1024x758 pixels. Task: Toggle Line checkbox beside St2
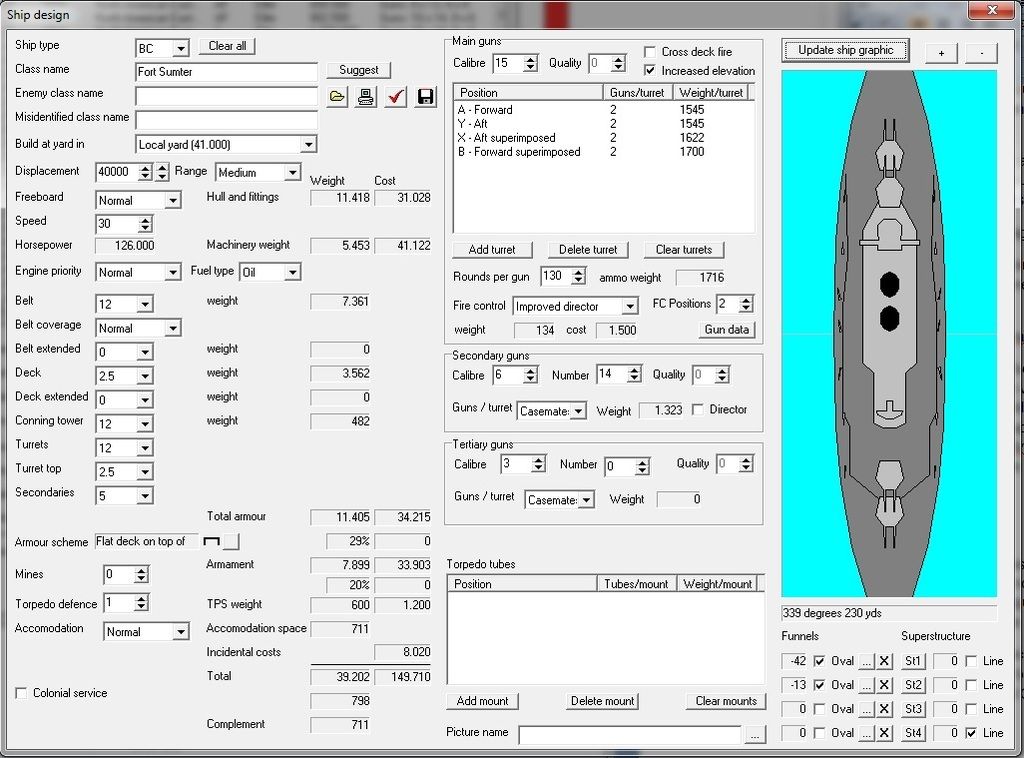coord(971,685)
